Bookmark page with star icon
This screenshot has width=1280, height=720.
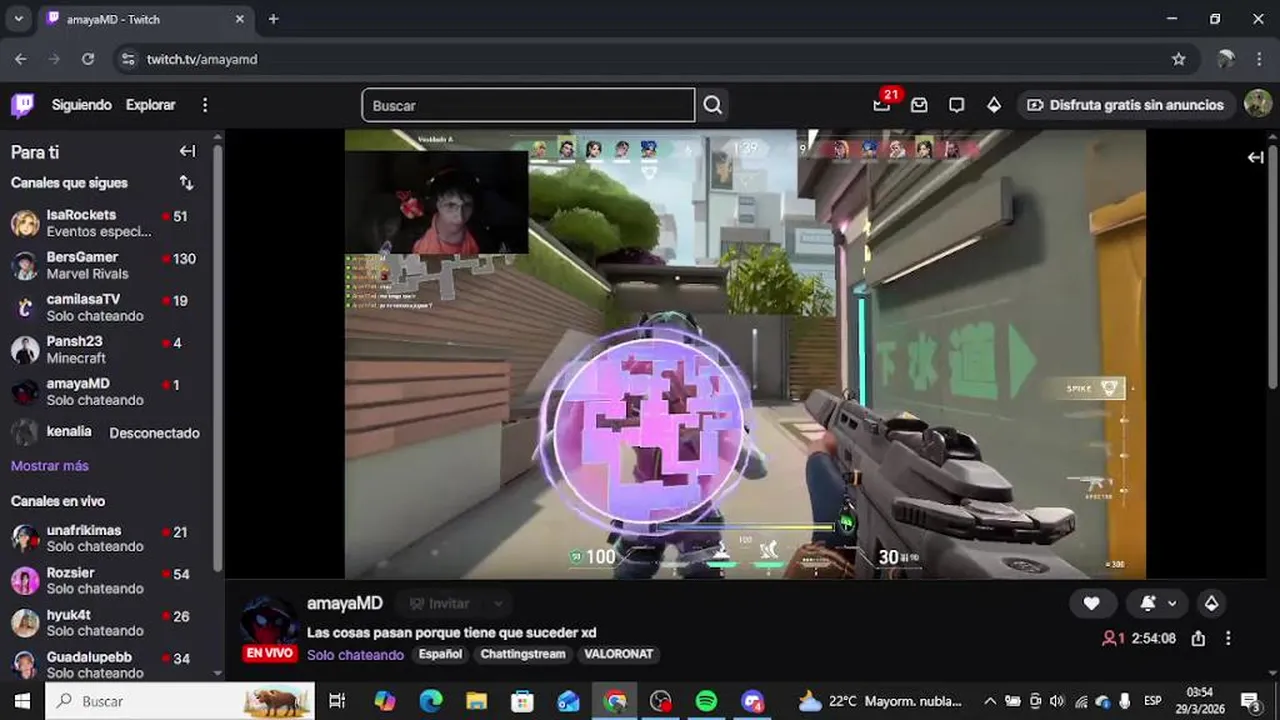pos(1179,59)
